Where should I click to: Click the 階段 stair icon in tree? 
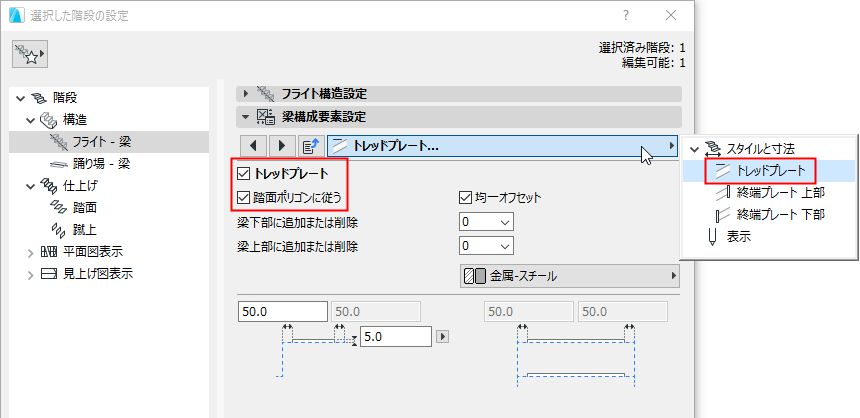point(40,98)
